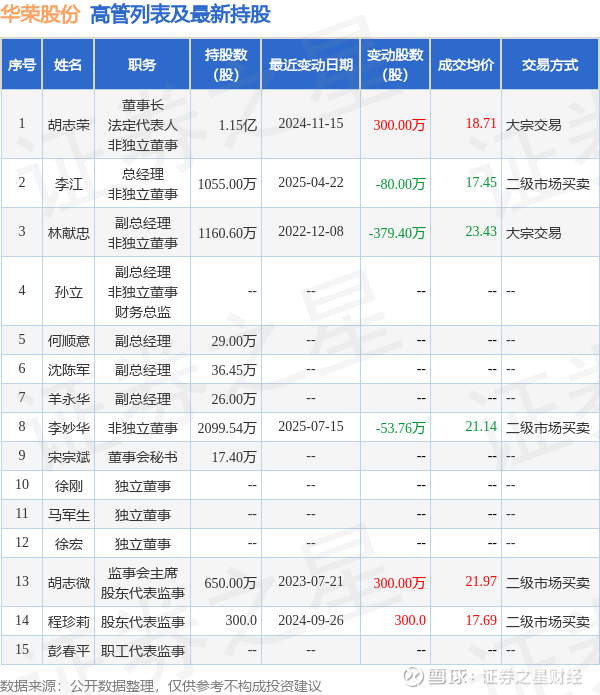Click 大宗交易 in 林献忠's row
600x695 pixels.
click(x=534, y=233)
